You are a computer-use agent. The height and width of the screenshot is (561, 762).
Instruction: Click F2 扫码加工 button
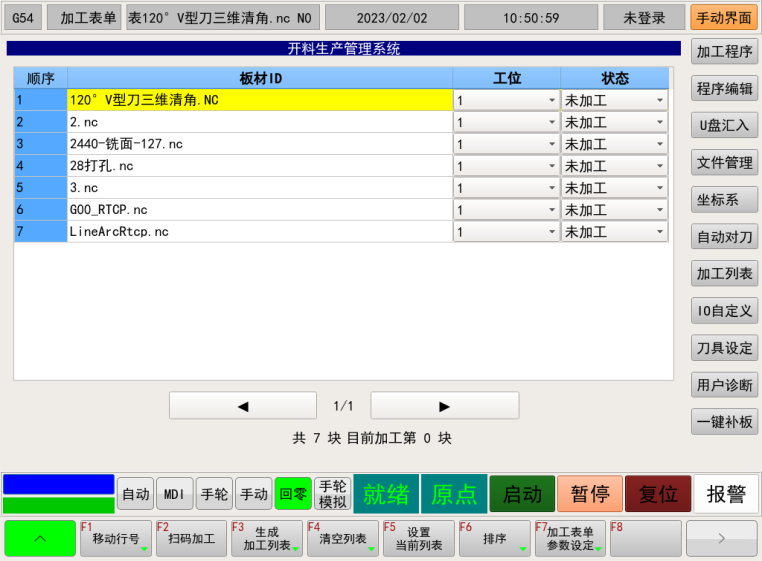pyautogui.click(x=191, y=538)
